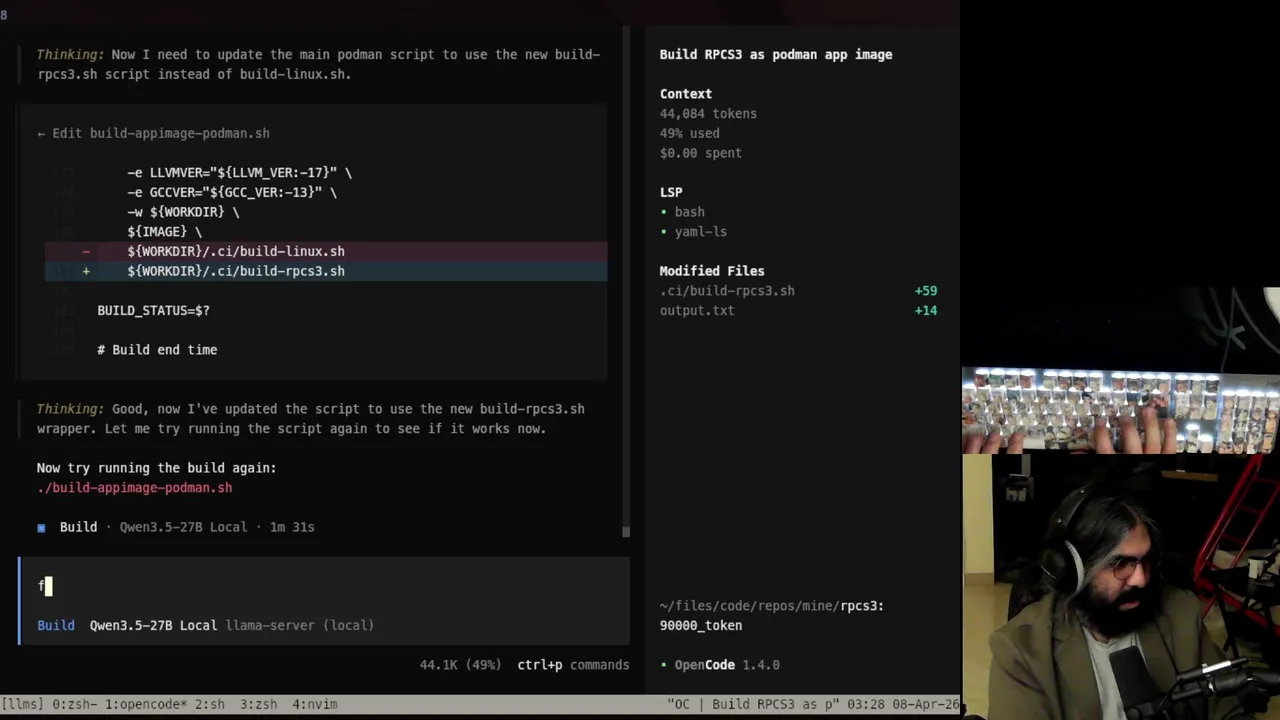Image resolution: width=1280 pixels, height=720 pixels.
Task: Switch to tmux window 1:opencode
Action: (145, 704)
